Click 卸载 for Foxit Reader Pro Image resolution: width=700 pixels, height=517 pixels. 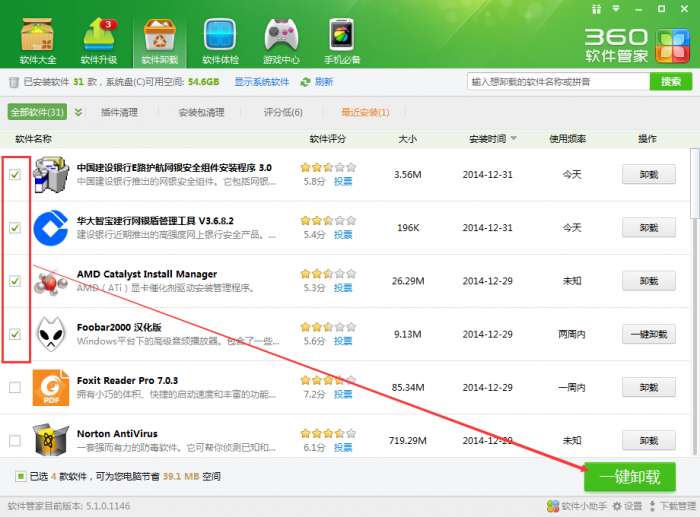click(649, 388)
